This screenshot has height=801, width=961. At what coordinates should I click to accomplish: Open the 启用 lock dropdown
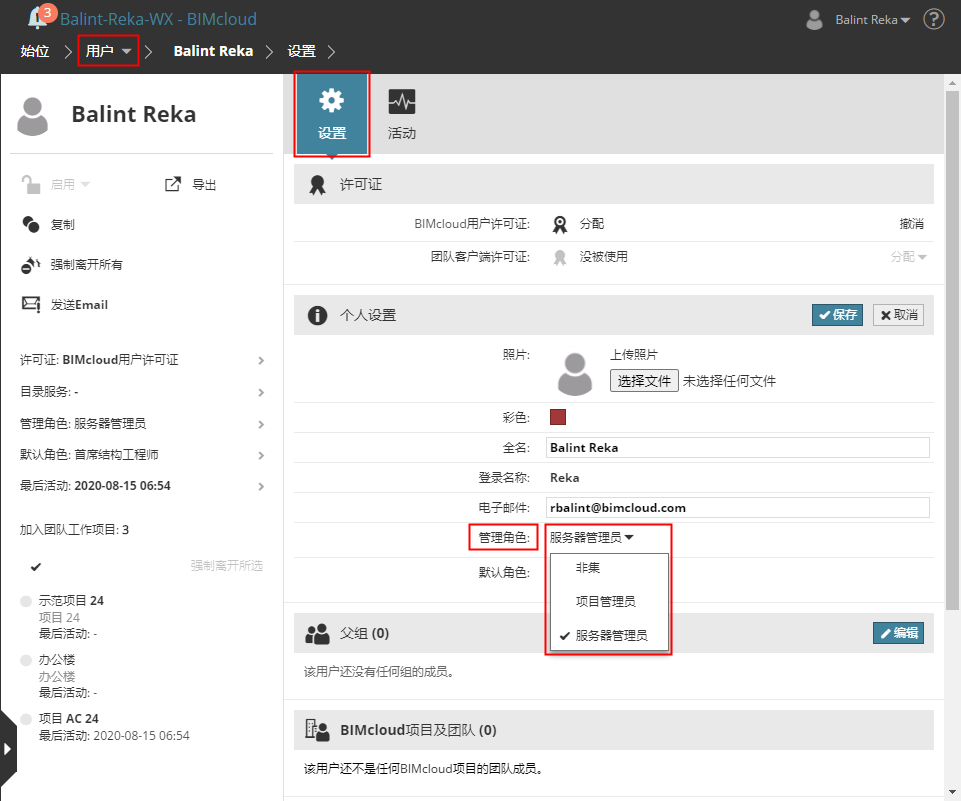(55, 184)
